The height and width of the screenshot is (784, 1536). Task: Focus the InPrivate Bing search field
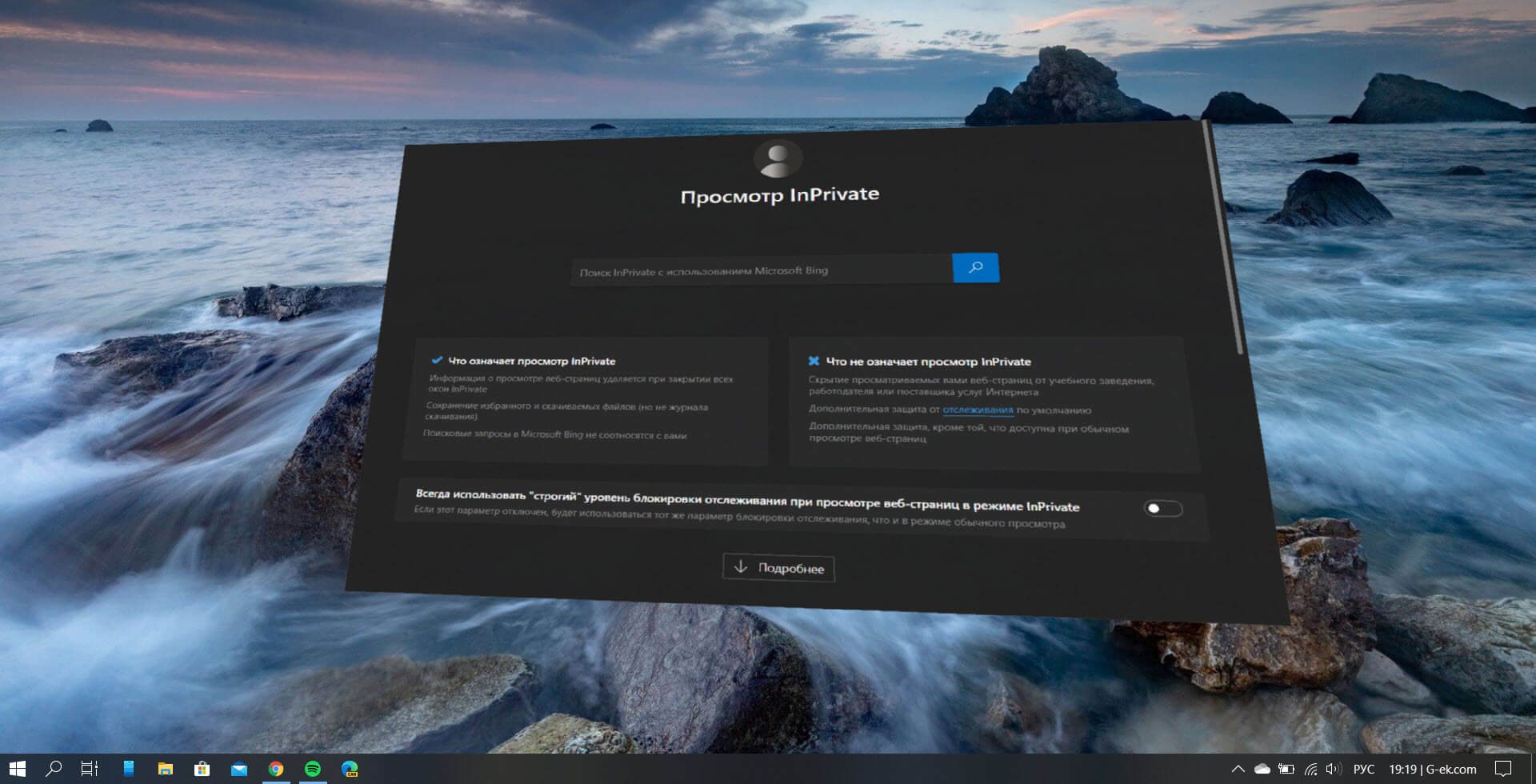[762, 270]
